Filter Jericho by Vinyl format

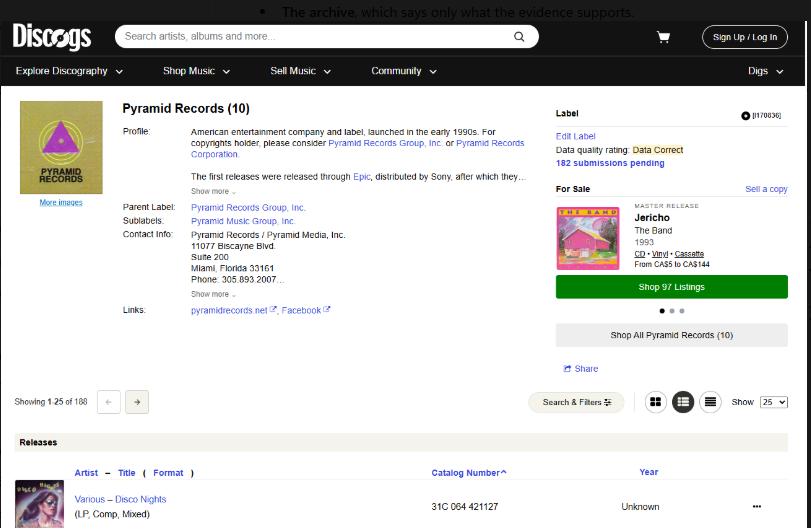[660, 254]
